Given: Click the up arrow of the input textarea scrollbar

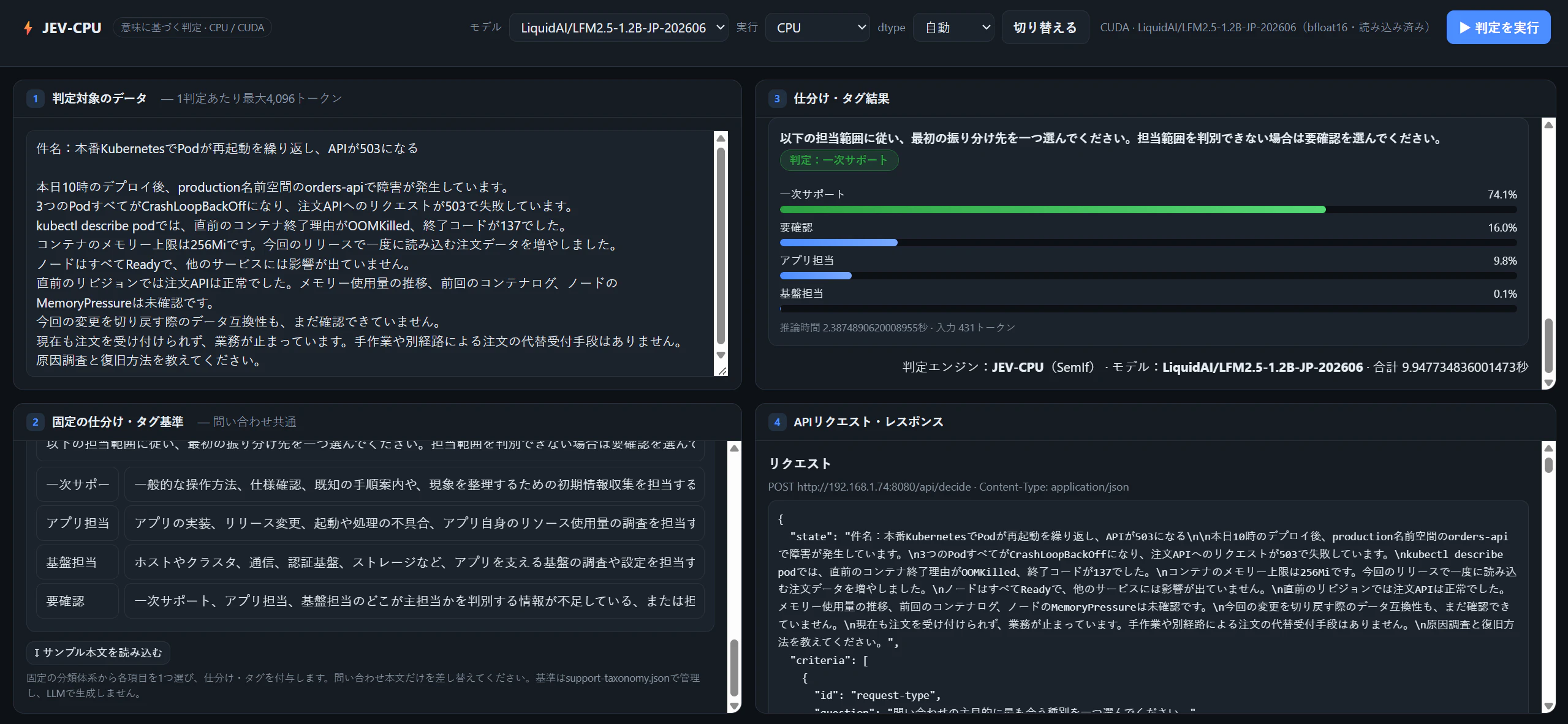Looking at the screenshot, I should tap(721, 138).
